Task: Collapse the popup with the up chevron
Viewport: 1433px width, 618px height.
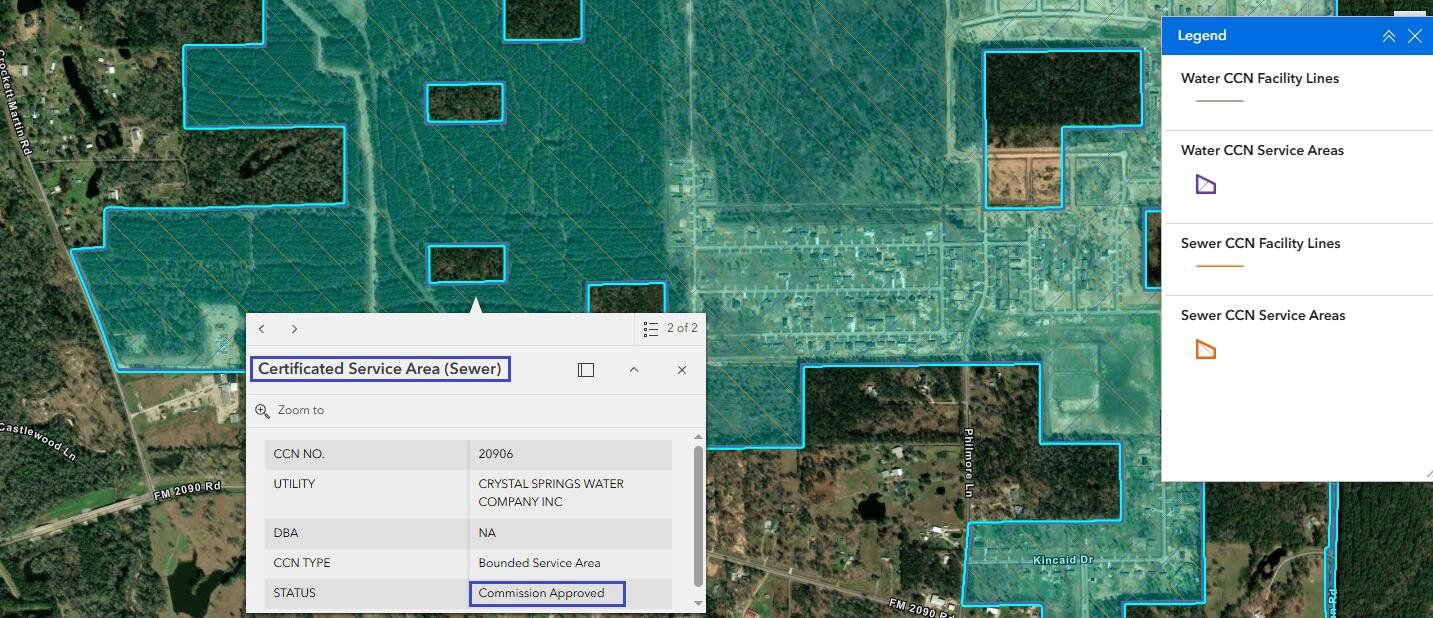Action: pyautogui.click(x=633, y=370)
